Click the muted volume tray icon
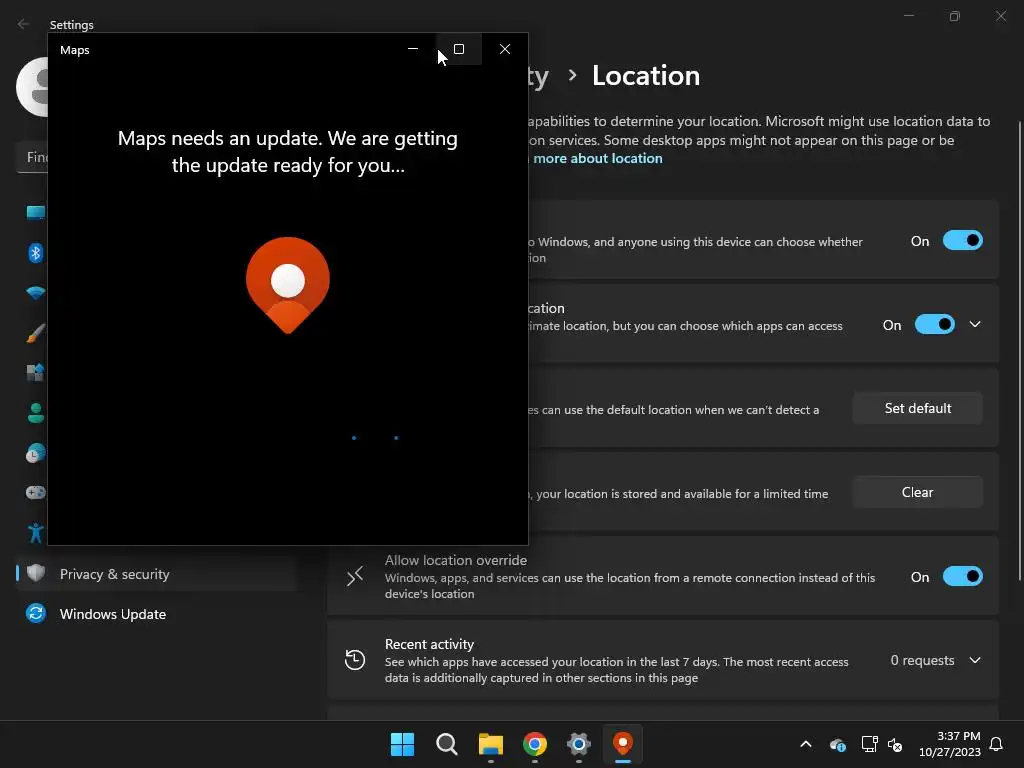 (x=895, y=744)
